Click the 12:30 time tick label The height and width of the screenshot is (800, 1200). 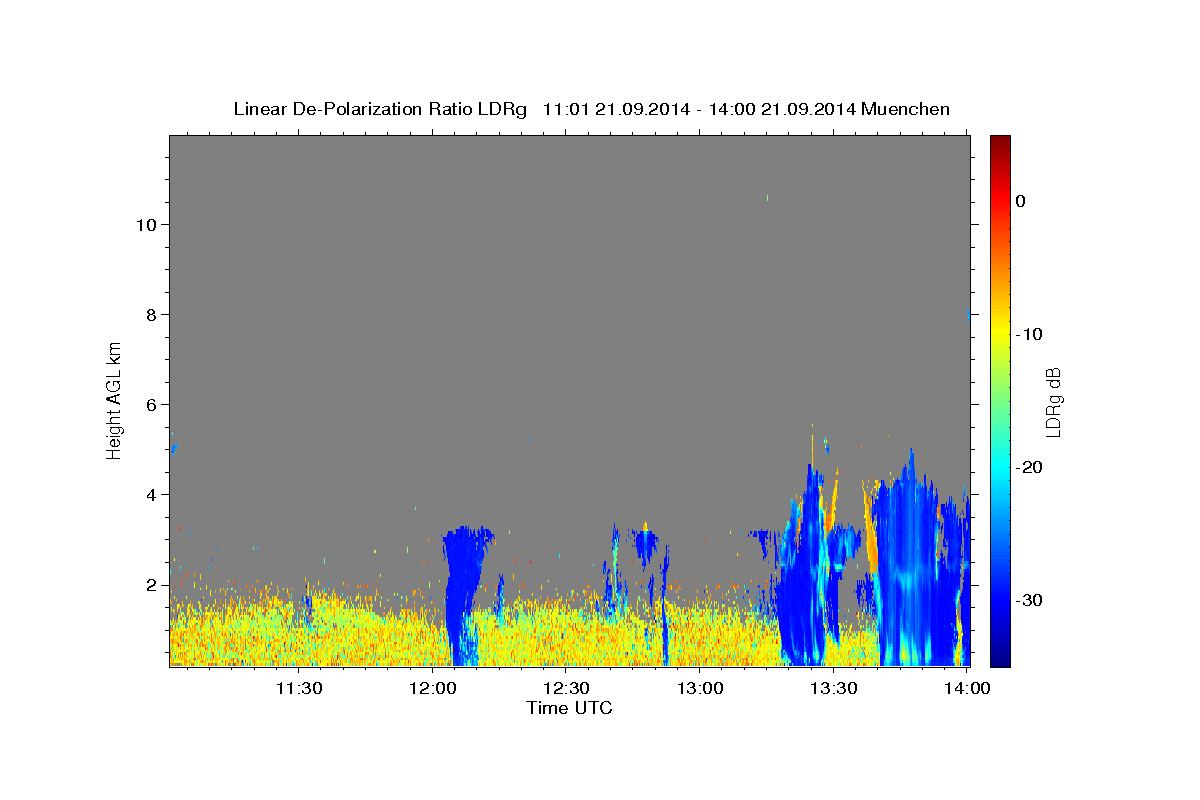pos(566,688)
